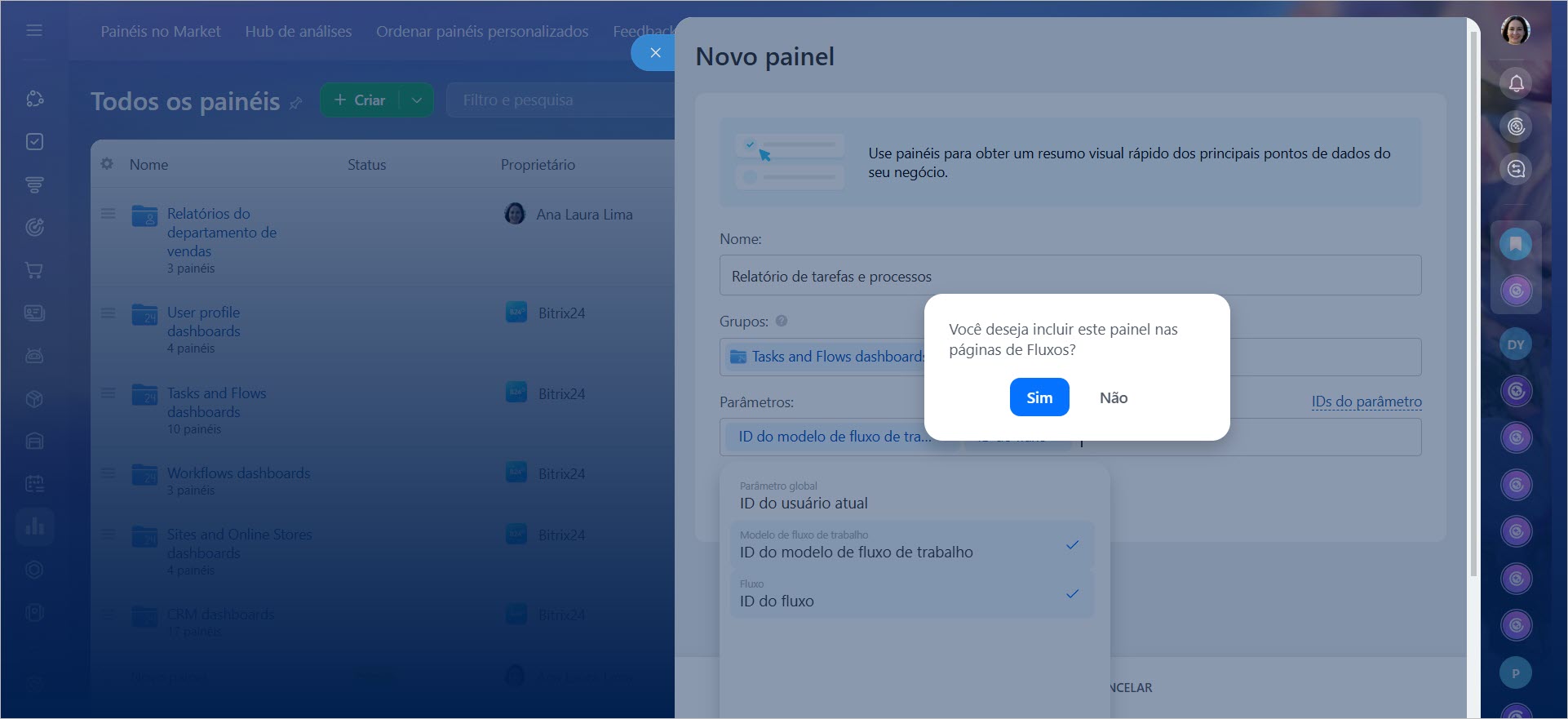
Task: Open user profile avatar
Action: (1515, 31)
